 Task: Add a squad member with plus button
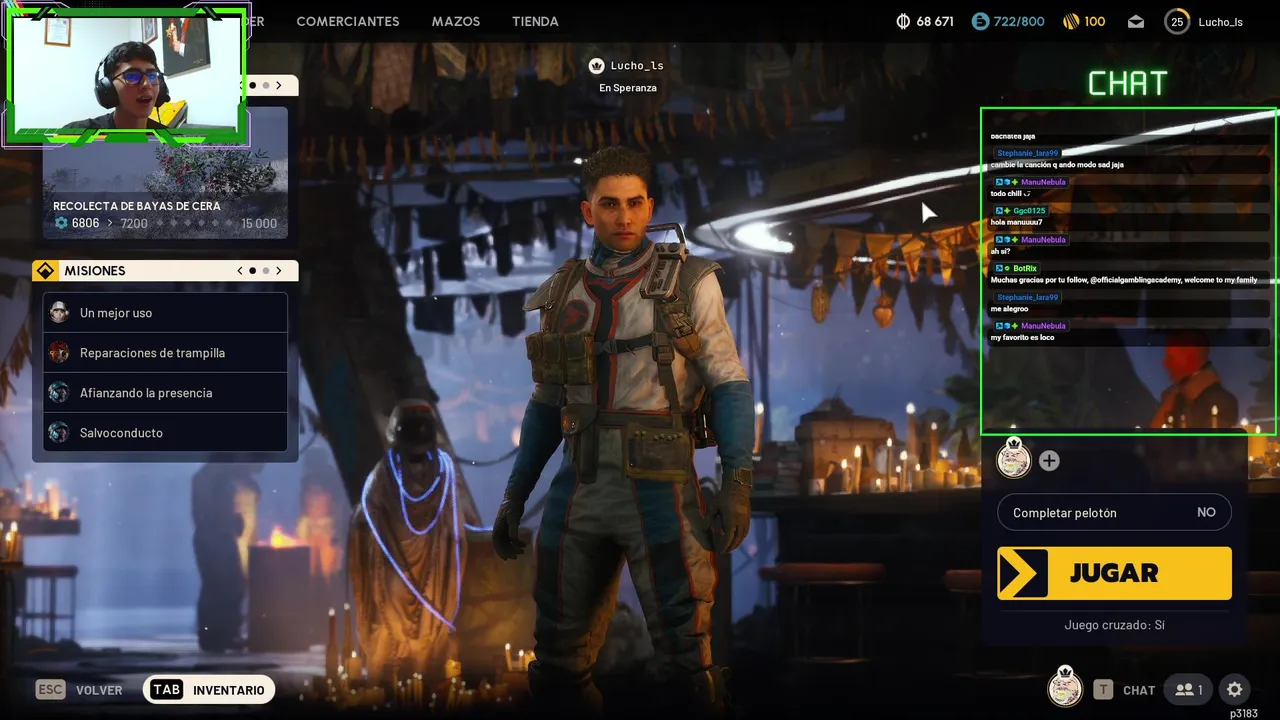point(1049,461)
